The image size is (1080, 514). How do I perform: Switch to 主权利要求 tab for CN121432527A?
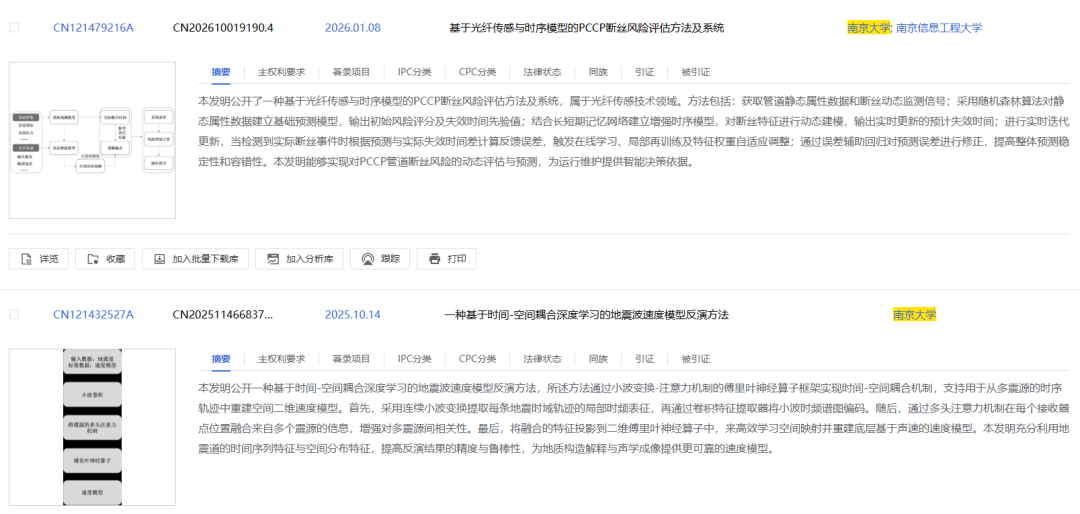pos(281,358)
